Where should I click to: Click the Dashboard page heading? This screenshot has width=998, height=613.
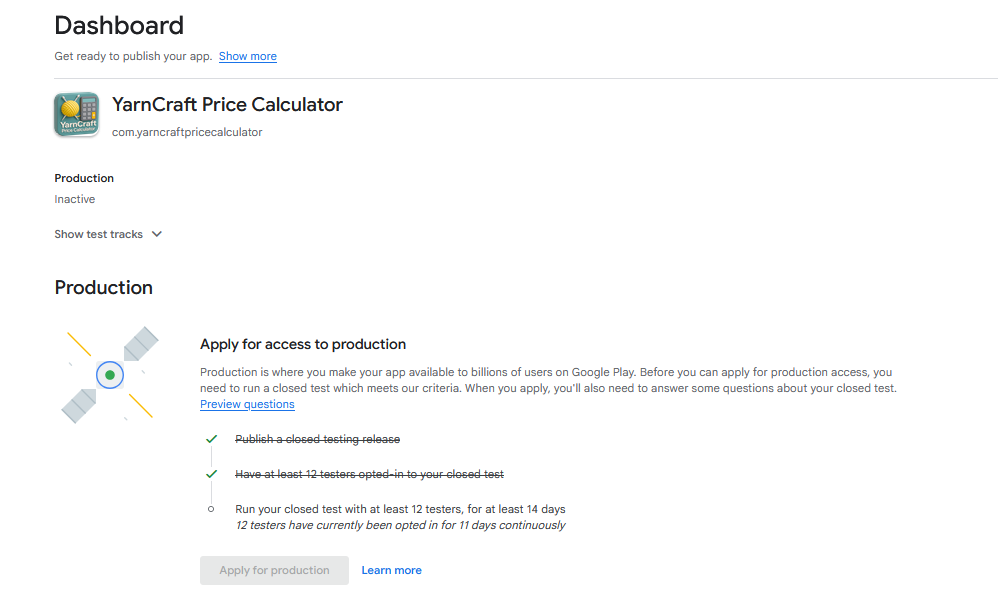point(119,25)
